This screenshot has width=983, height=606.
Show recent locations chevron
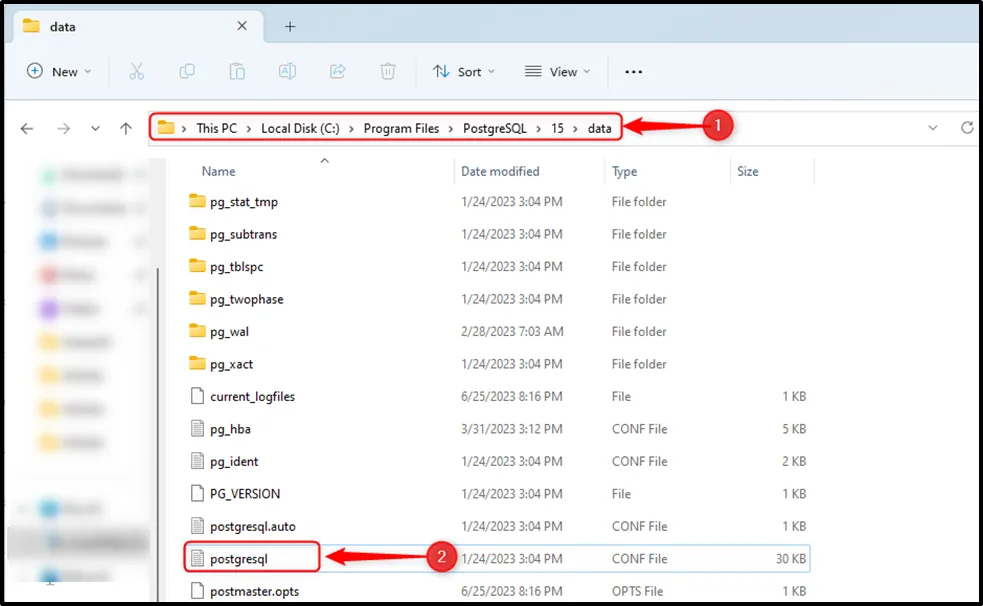[x=95, y=128]
